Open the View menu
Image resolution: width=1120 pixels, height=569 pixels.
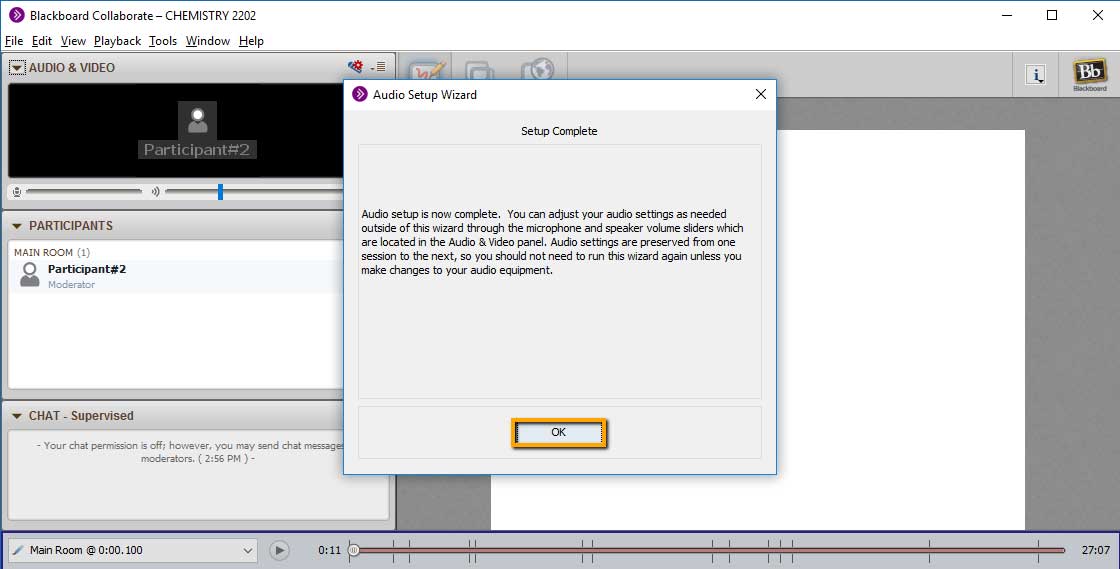click(73, 41)
